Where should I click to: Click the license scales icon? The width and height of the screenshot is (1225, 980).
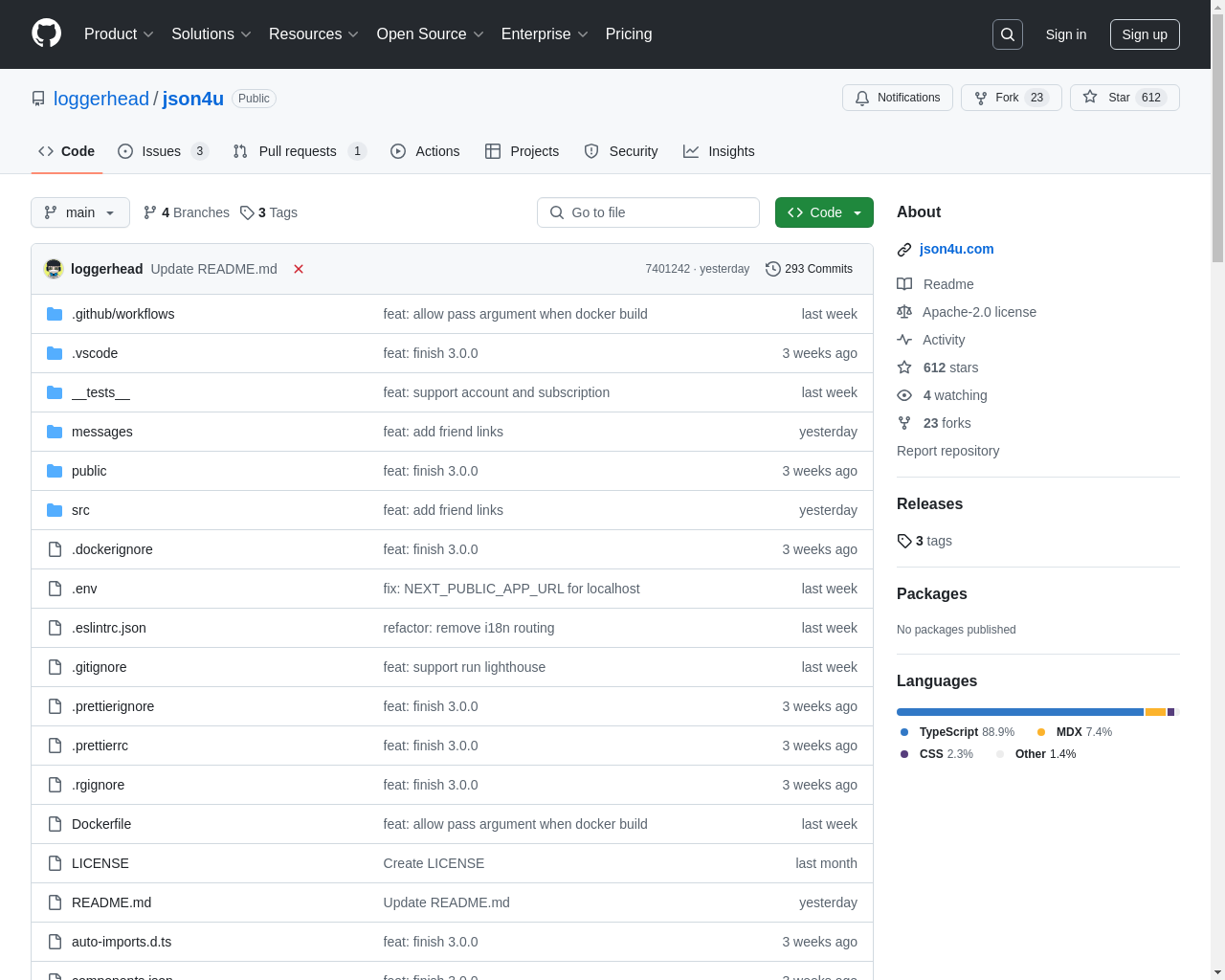(904, 312)
